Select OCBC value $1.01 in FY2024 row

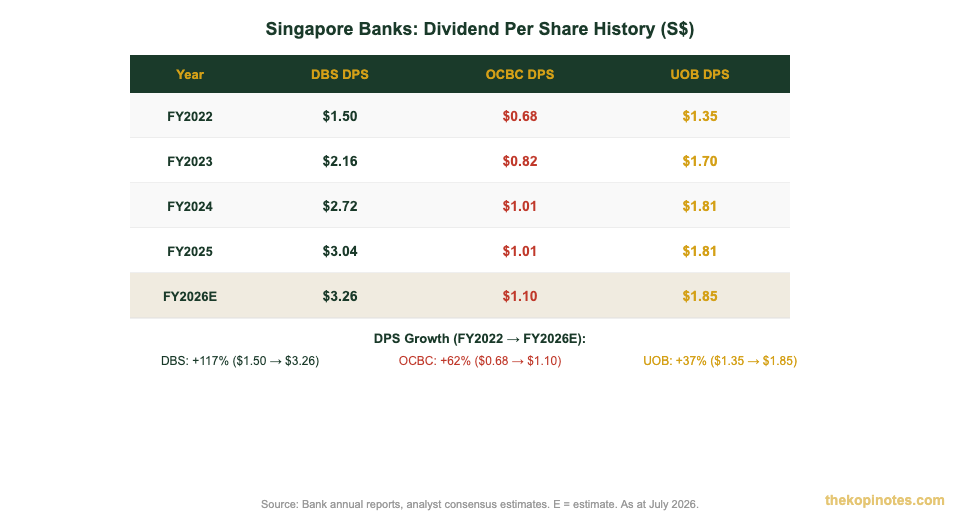[520, 206]
